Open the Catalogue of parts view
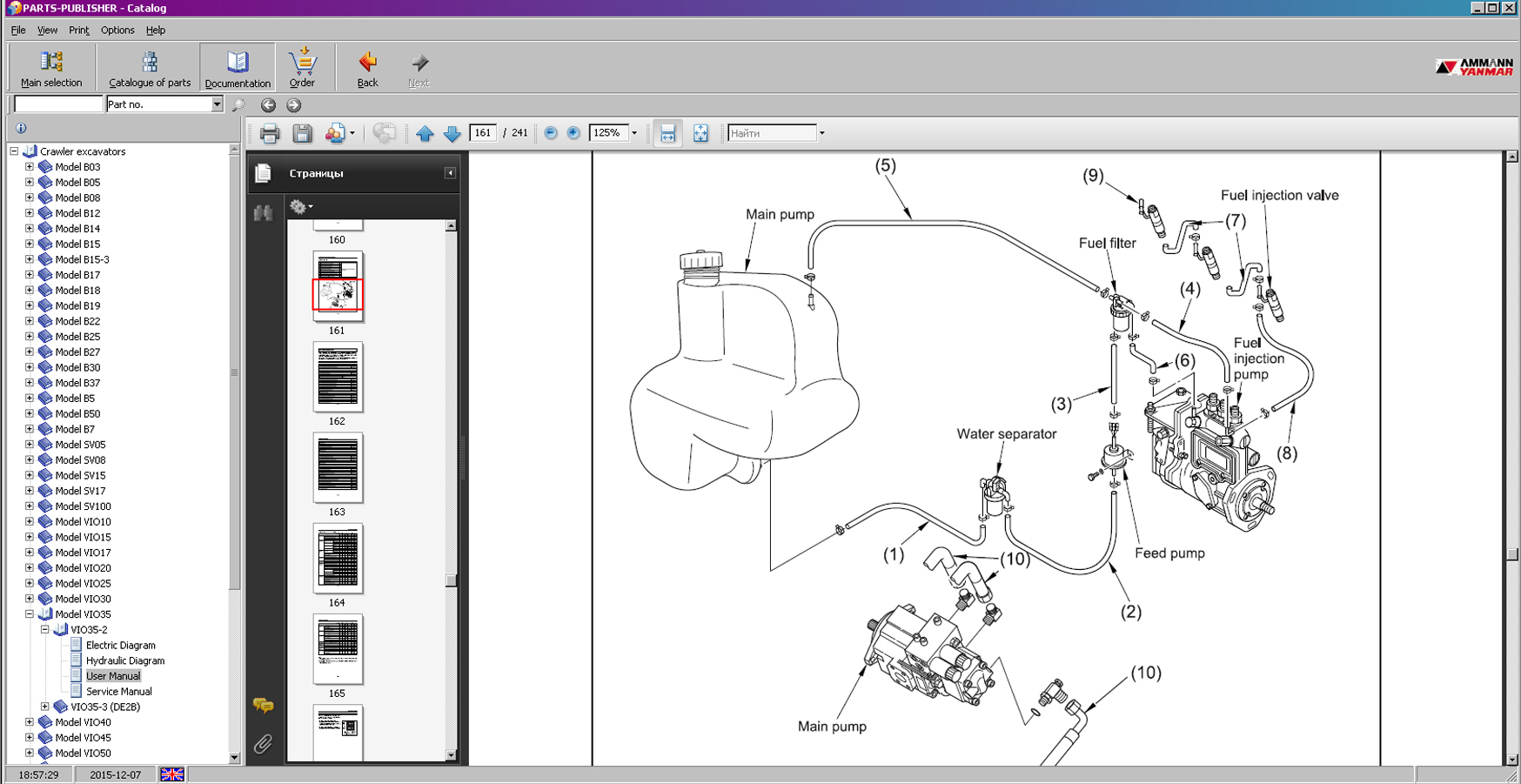Viewport: 1521px width, 784px height. 150,68
